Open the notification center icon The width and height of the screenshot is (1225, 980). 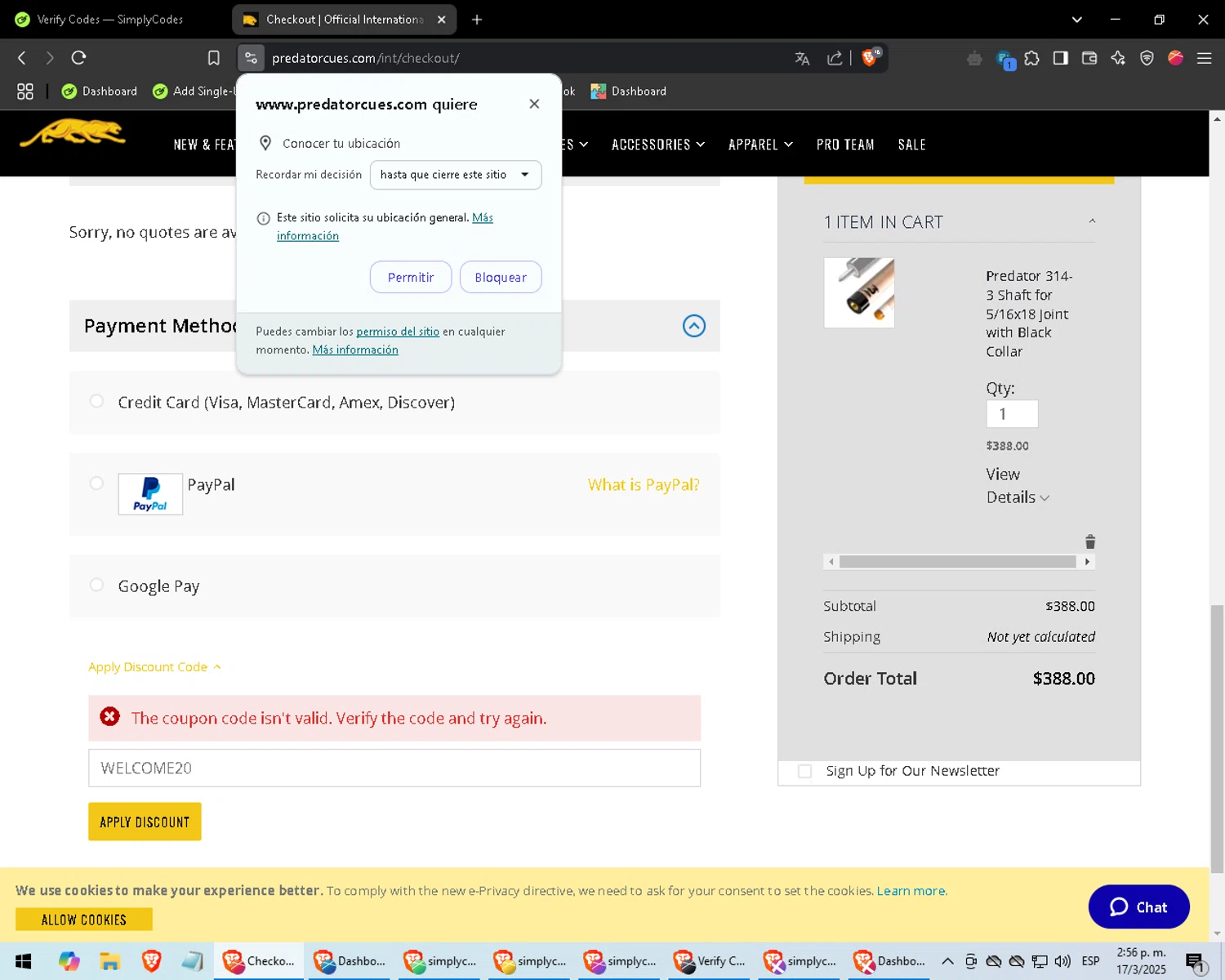[1196, 962]
